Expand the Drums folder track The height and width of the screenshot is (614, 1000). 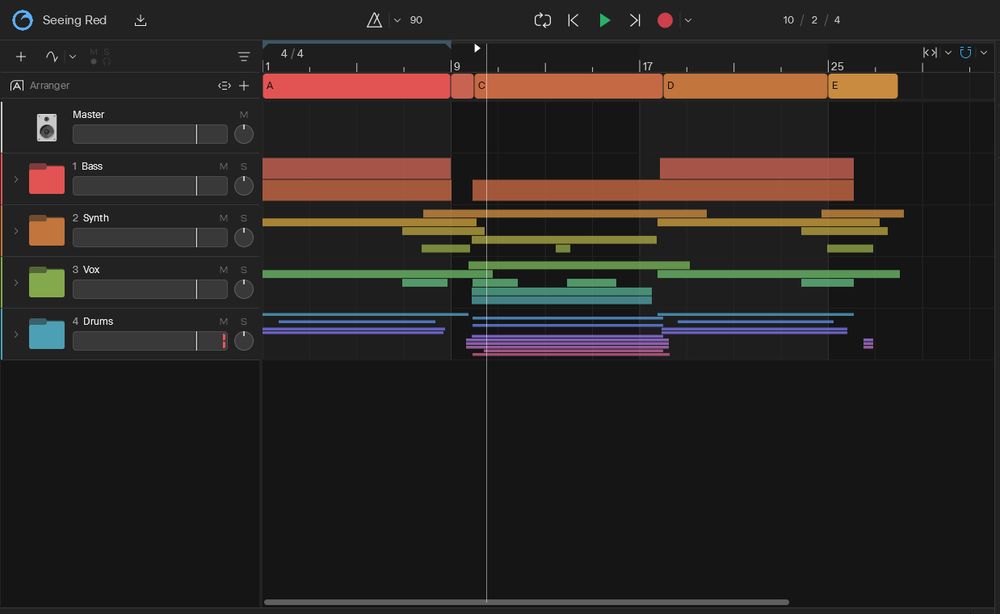16,334
